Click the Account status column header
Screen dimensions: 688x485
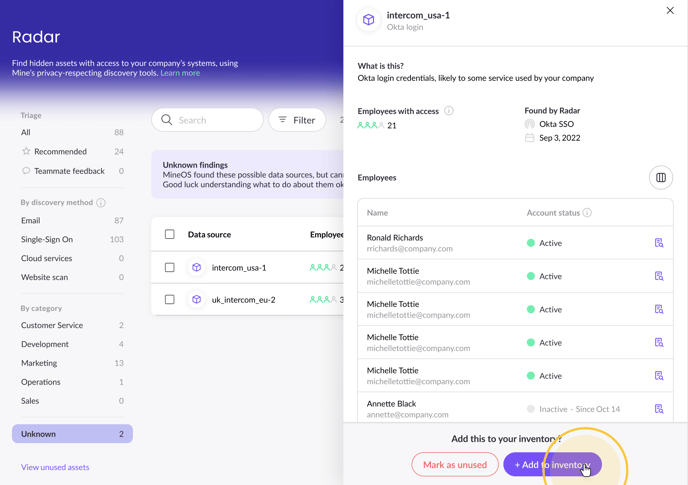553,212
